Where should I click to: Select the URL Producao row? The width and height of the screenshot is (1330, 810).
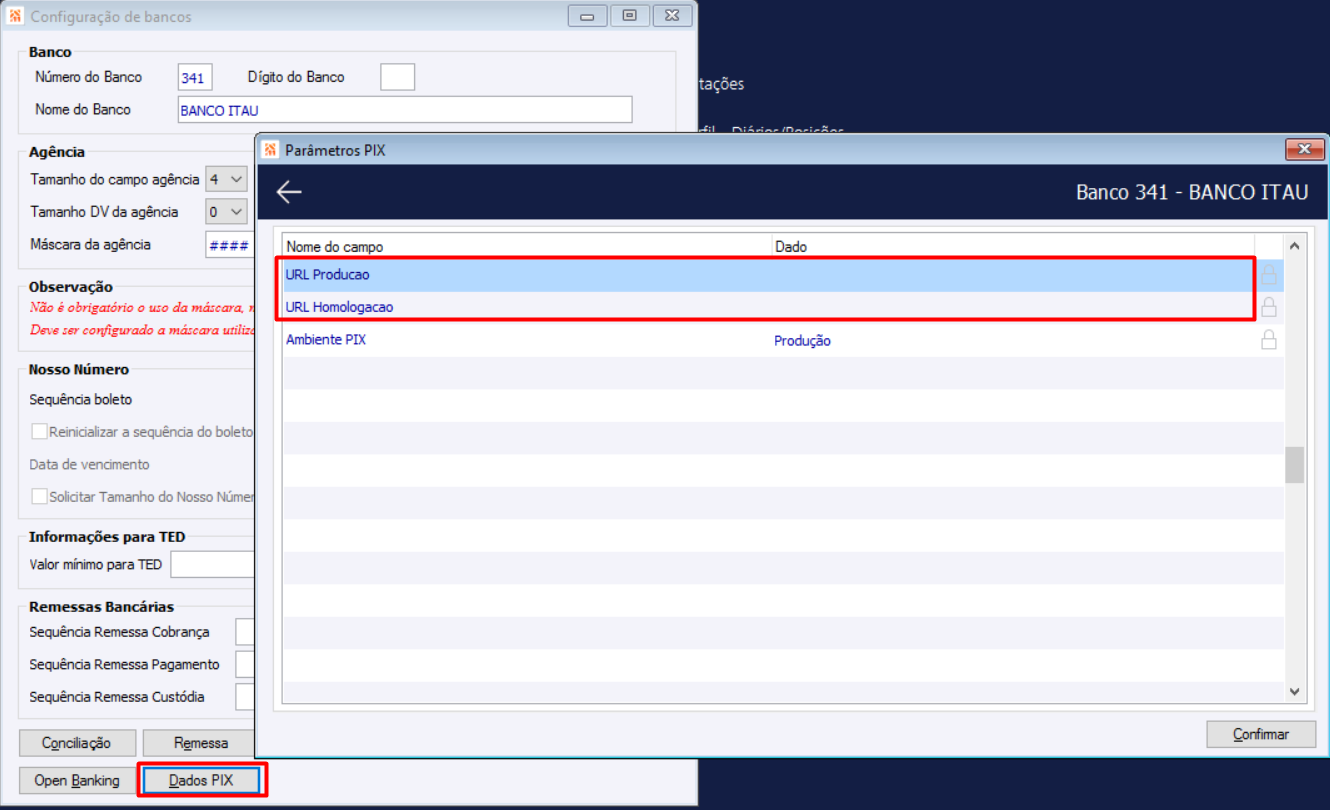click(768, 275)
